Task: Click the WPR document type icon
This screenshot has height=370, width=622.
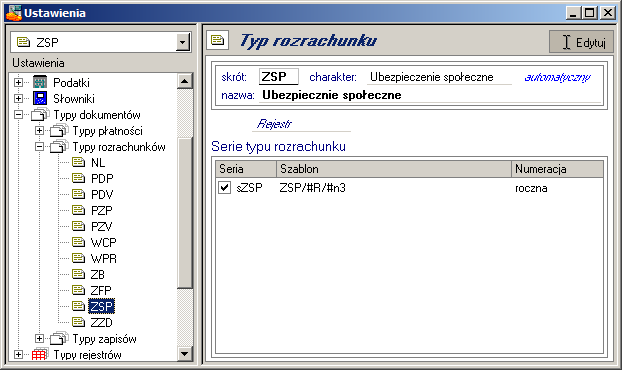Action: 79,258
